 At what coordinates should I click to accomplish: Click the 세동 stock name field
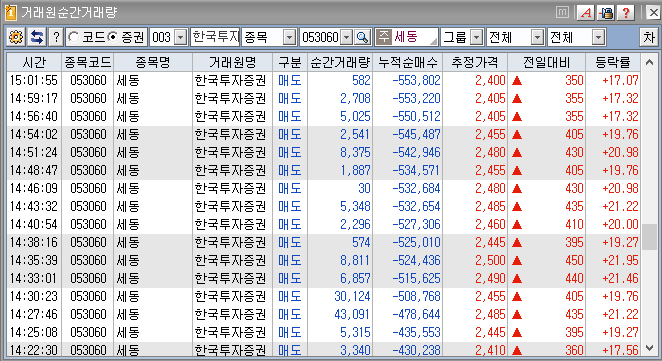tap(414, 37)
